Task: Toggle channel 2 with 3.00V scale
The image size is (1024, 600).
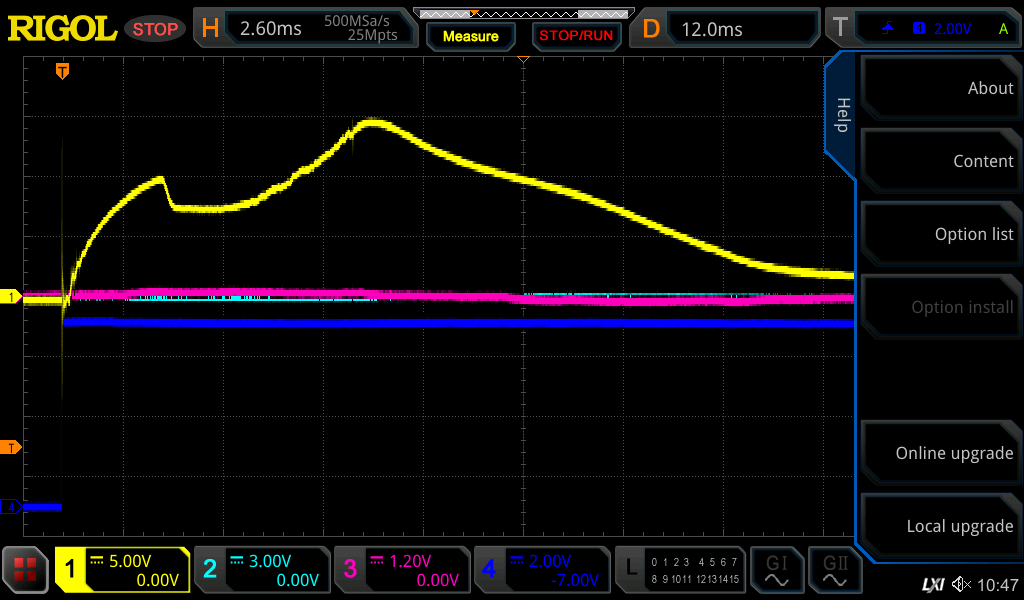Action: (260, 570)
